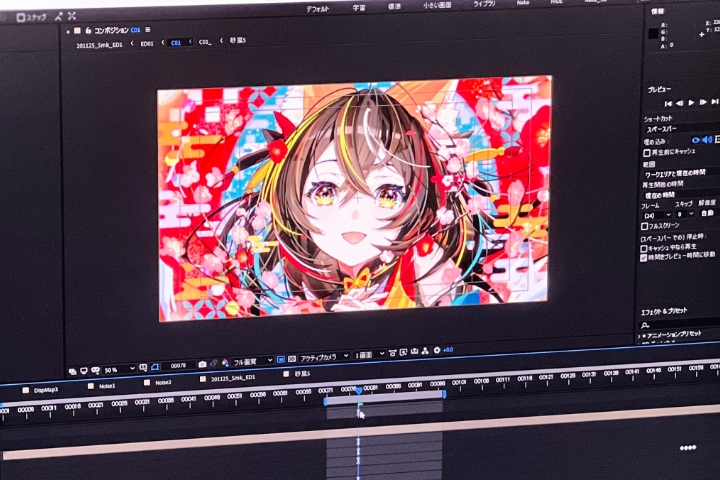Select the ライブラリ workspace
This screenshot has height=480, width=720.
tap(484, 4)
